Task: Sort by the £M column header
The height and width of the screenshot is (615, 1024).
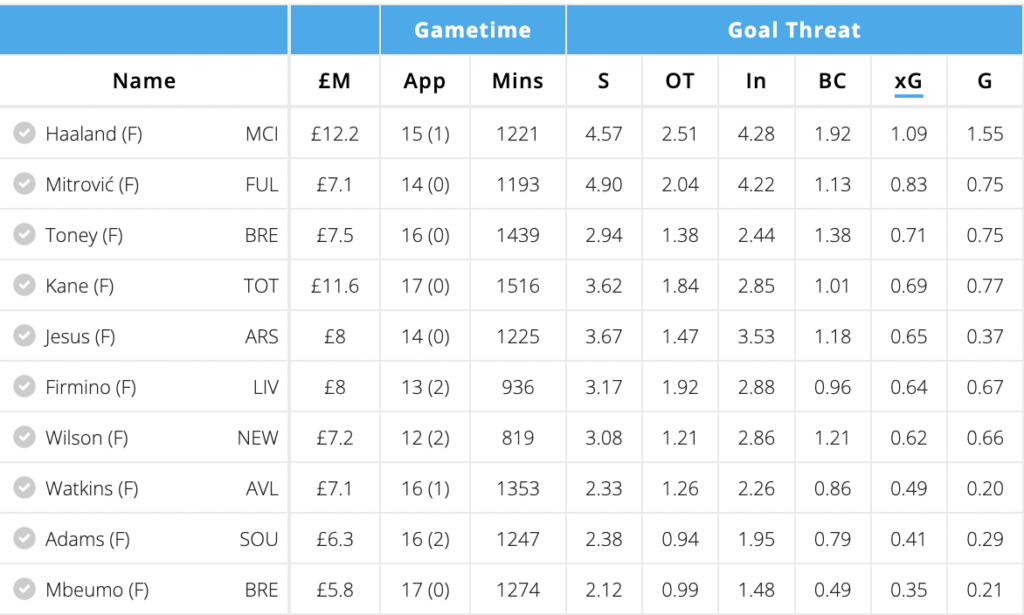Action: coord(334,81)
